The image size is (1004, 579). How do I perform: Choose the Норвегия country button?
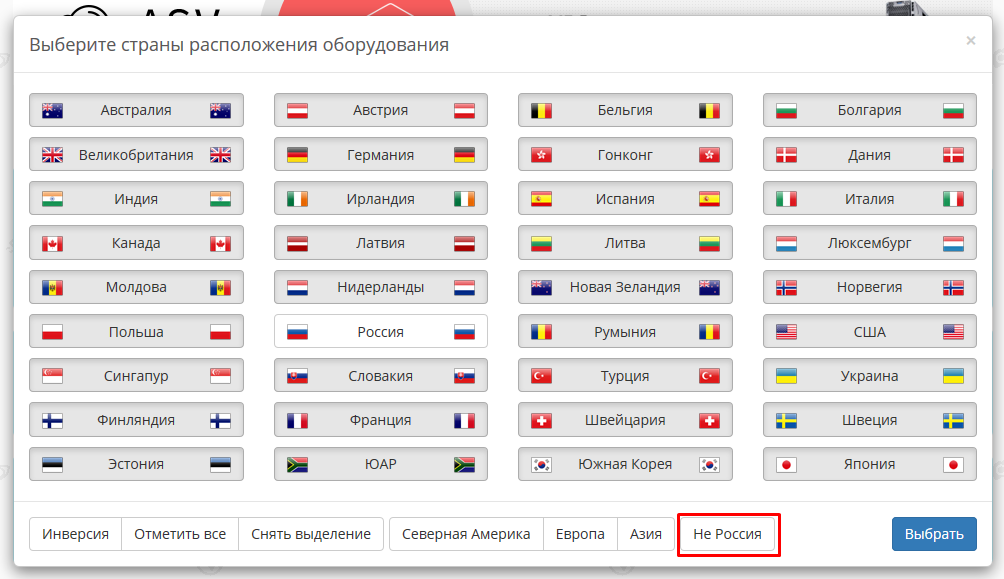pyautogui.click(x=870, y=287)
